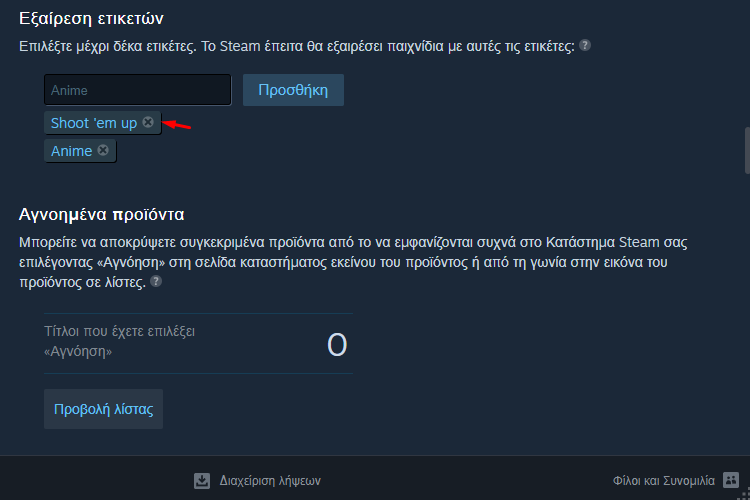Click the ignored products description paragraph
The image size is (750, 500).
(x=353, y=262)
